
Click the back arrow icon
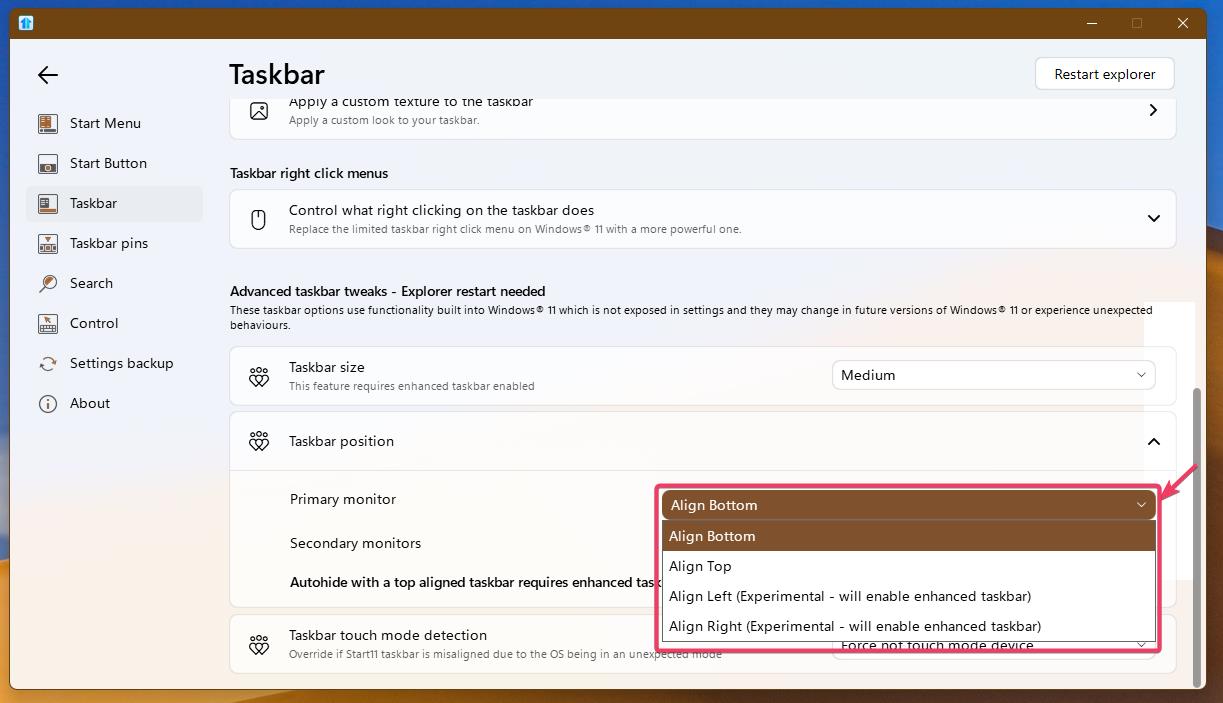(x=47, y=75)
